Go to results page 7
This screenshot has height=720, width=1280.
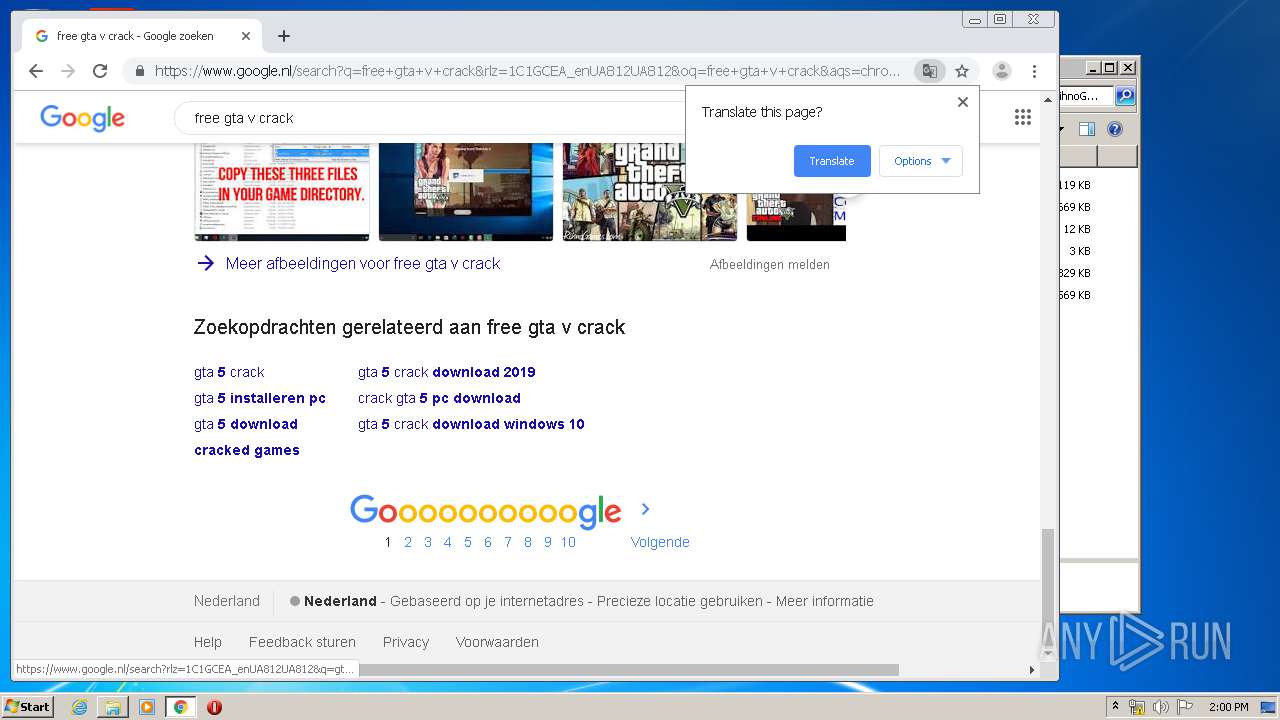tap(508, 542)
